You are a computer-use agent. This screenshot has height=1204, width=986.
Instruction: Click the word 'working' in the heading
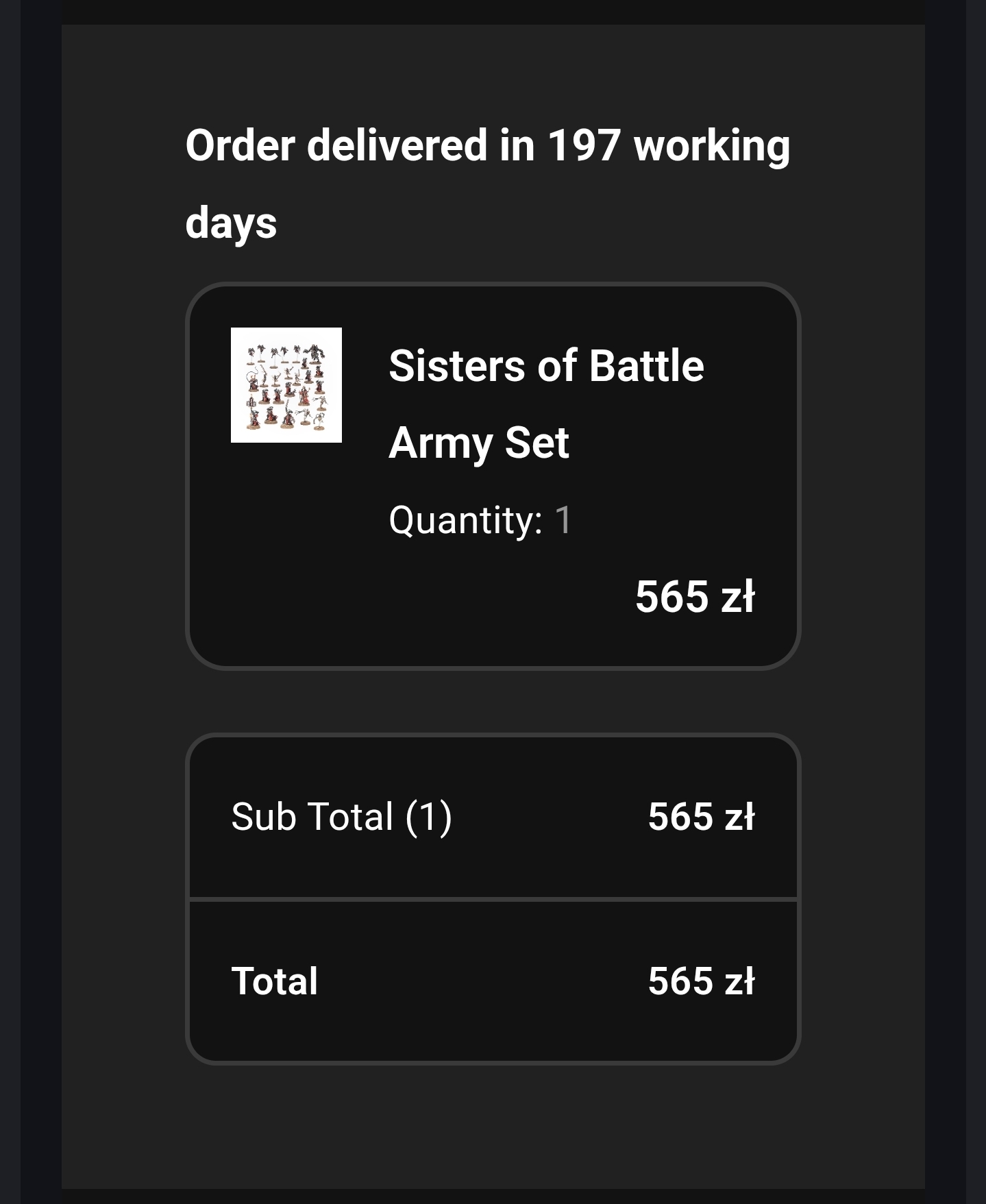pyautogui.click(x=711, y=146)
